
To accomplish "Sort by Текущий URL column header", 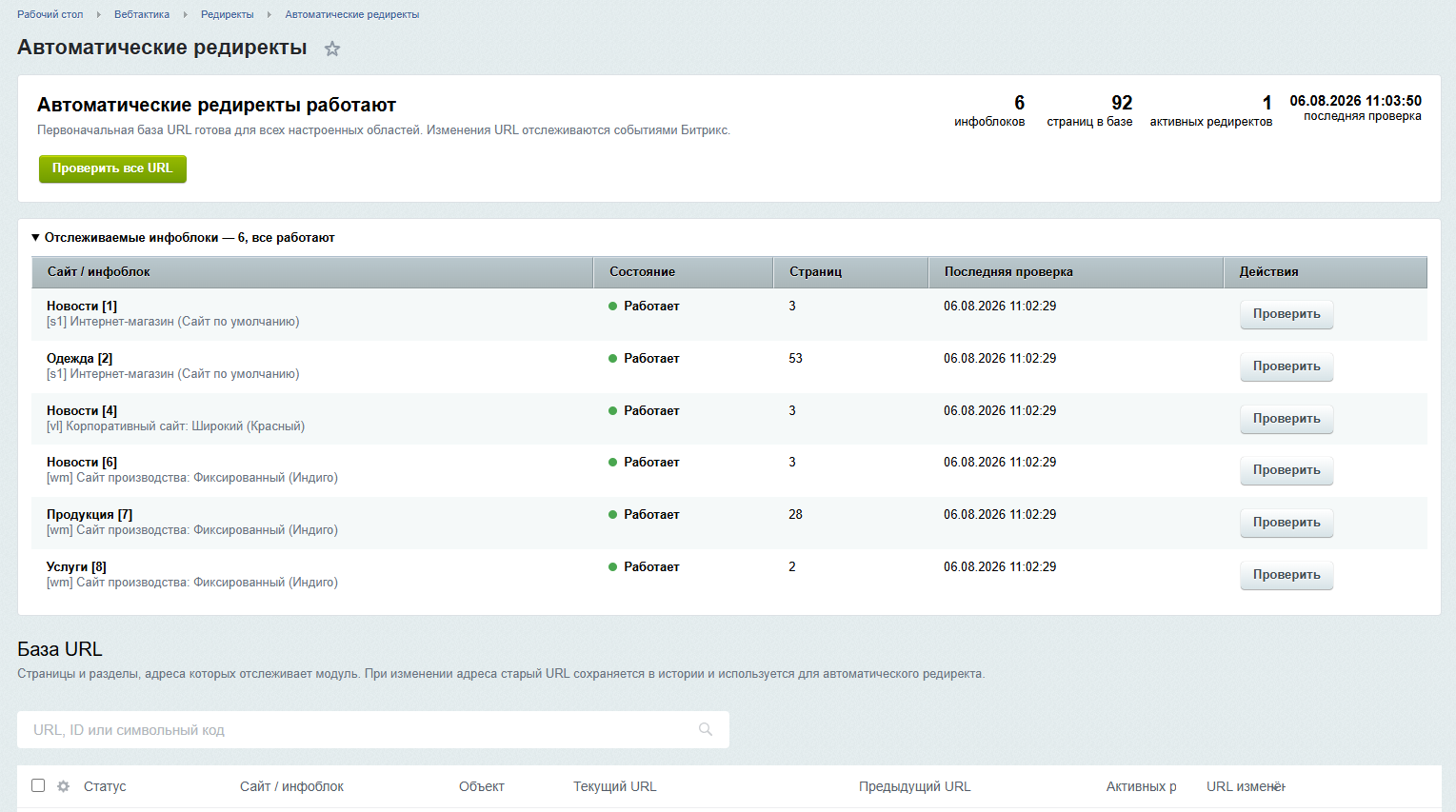I will click(x=615, y=786).
